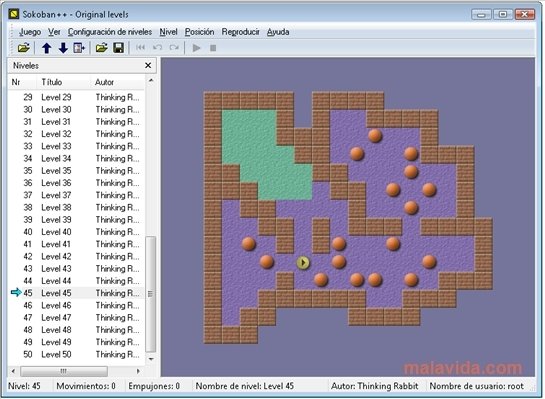This screenshot has width=545, height=399.
Task: Select Level 35 in the list
Action: point(76,171)
